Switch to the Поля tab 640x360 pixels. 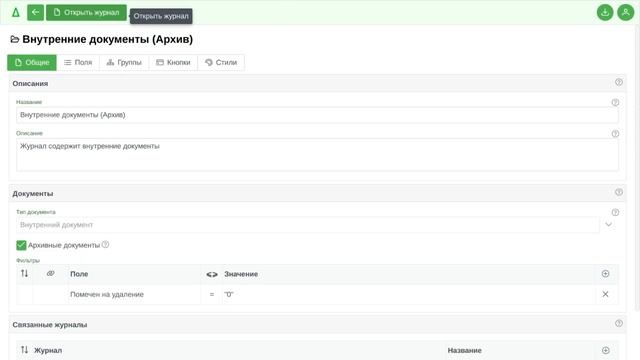[x=78, y=62]
